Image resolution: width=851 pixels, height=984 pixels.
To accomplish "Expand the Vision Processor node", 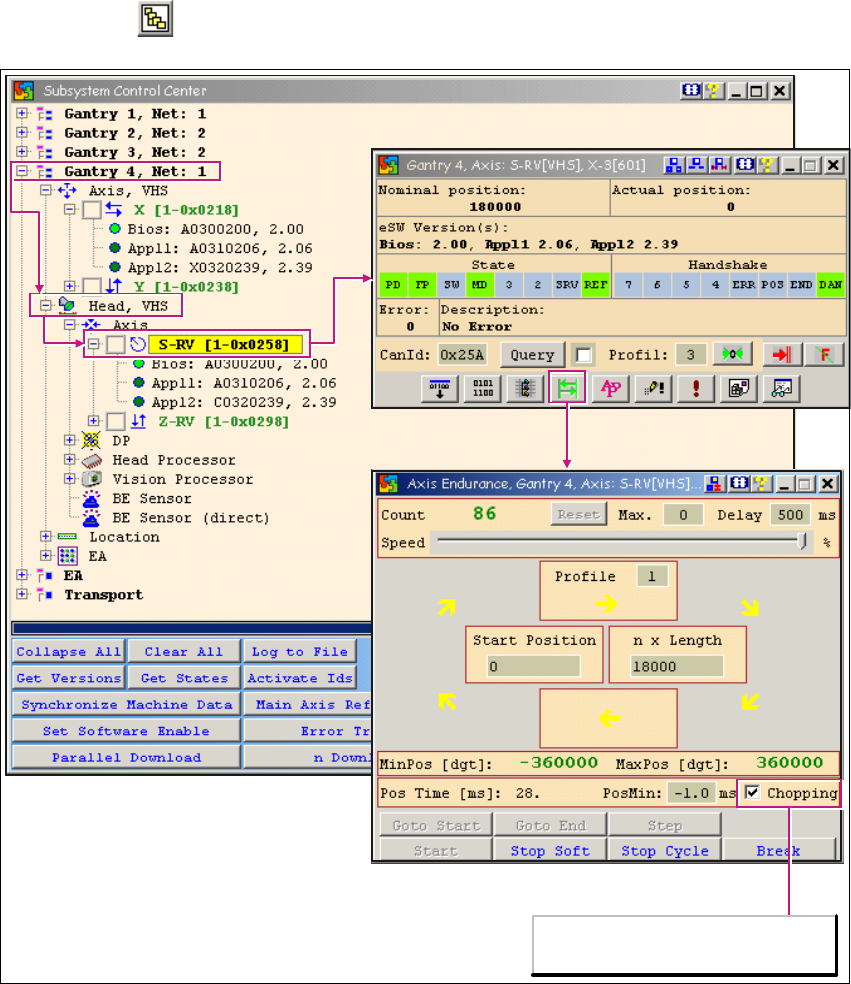I will [x=70, y=479].
